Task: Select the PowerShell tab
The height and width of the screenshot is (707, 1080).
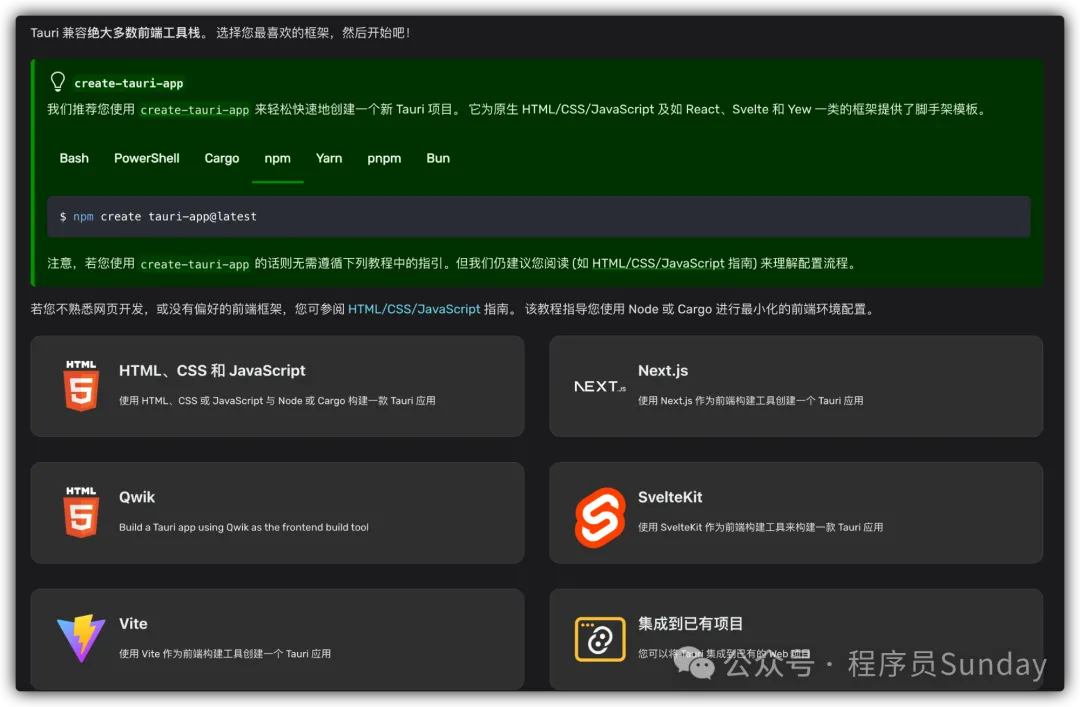Action: (x=147, y=158)
